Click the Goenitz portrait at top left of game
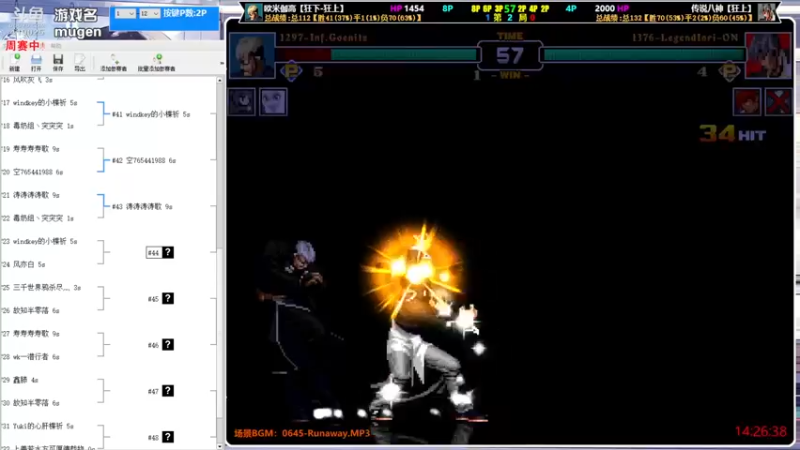Image resolution: width=800 pixels, height=450 pixels. [x=252, y=56]
